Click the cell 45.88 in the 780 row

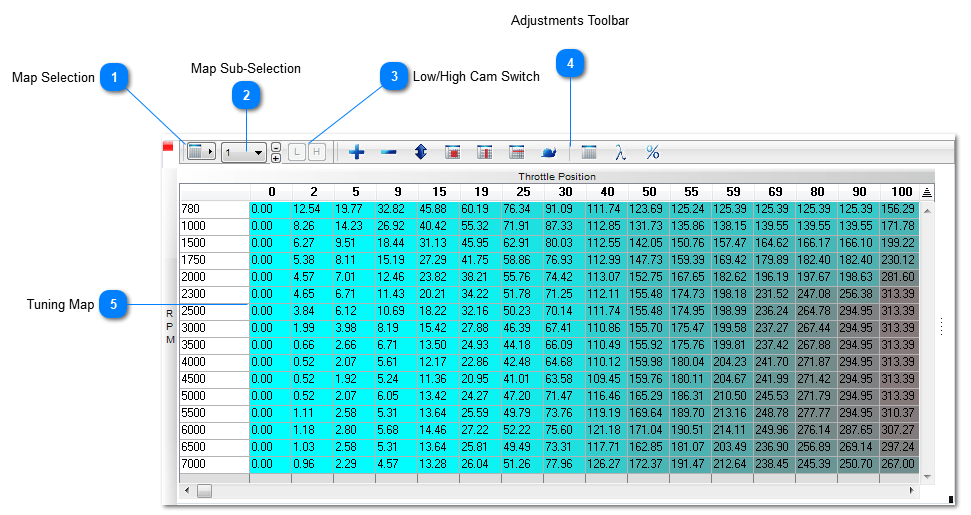point(438,209)
